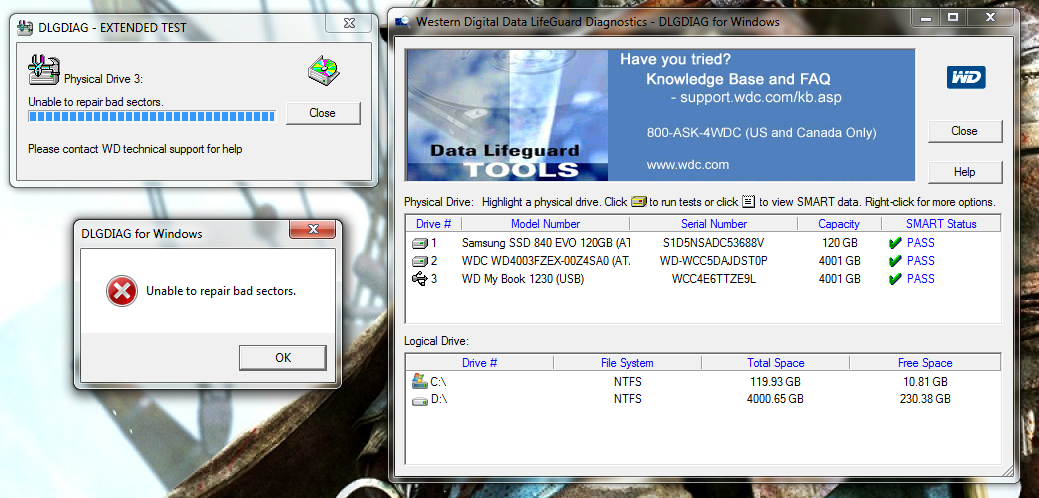The width and height of the screenshot is (1039, 498).
Task: Click the view SMART data icon
Action: (x=749, y=201)
